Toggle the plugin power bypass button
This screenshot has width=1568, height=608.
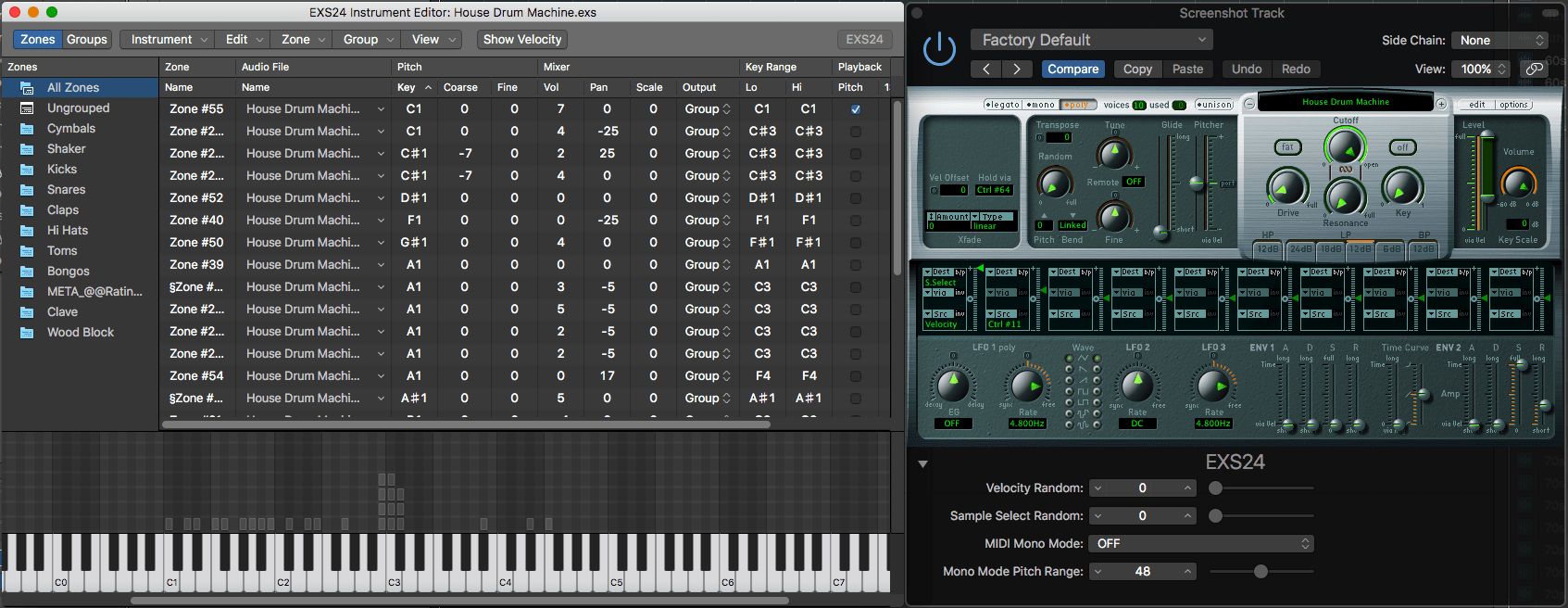click(x=939, y=48)
